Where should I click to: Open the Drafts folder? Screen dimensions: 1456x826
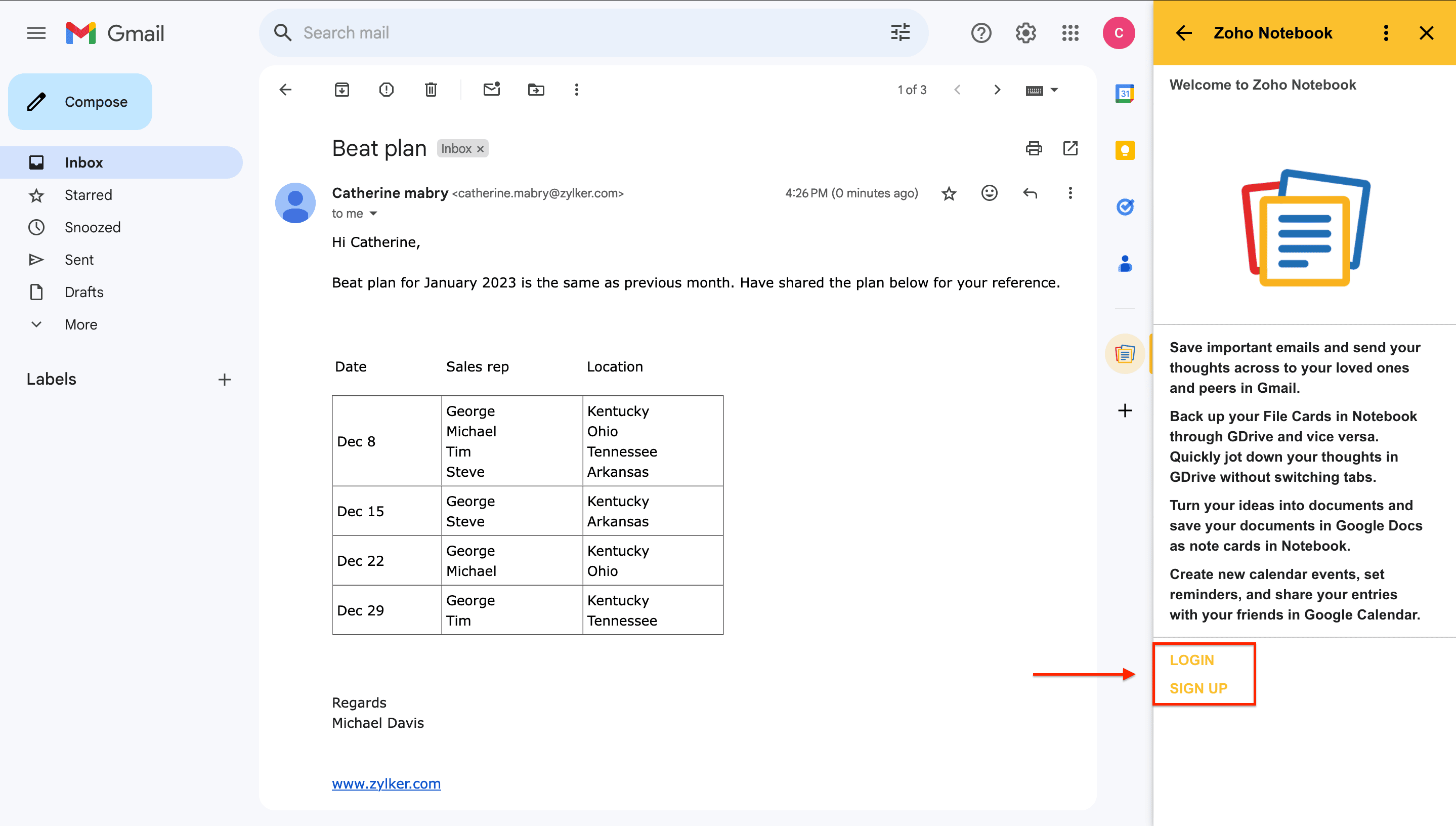[x=84, y=292]
